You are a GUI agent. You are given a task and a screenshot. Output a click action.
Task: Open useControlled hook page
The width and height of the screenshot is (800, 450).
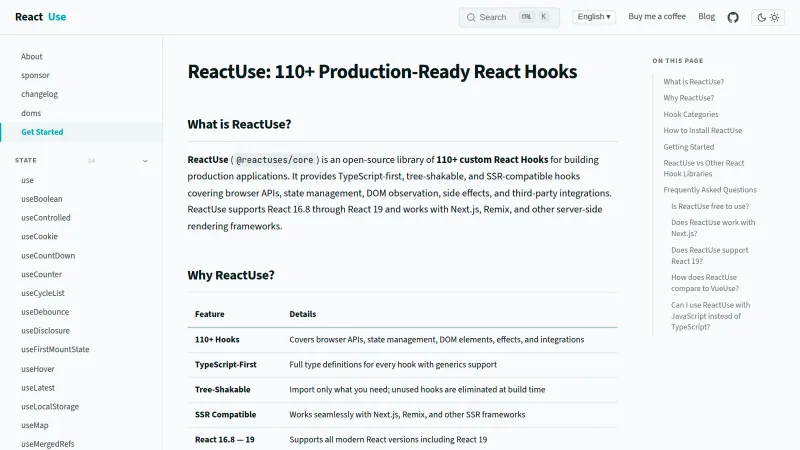[x=45, y=218]
